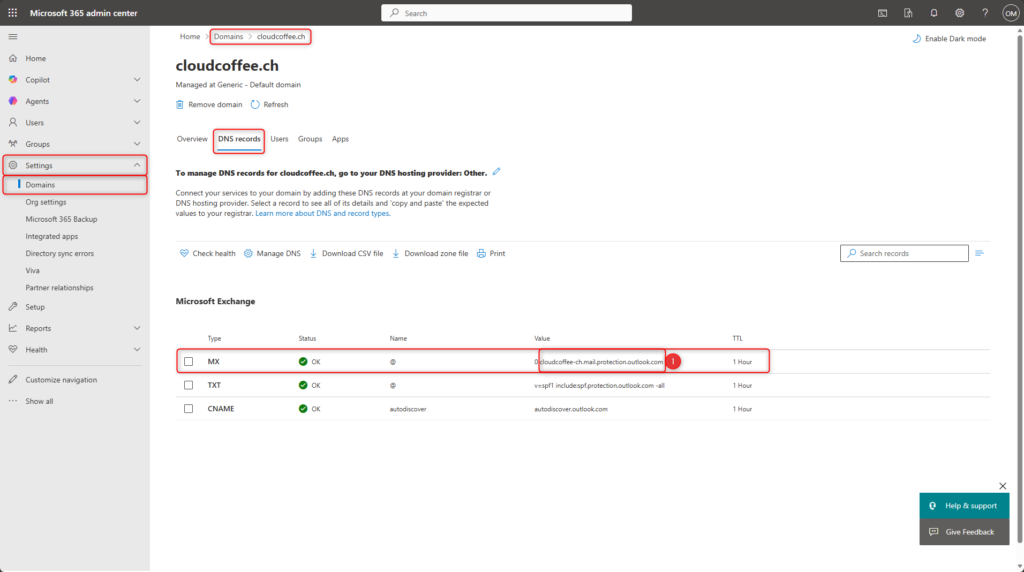The image size is (1024, 572).
Task: Open Learn more about DNS and record types
Action: [x=323, y=214]
